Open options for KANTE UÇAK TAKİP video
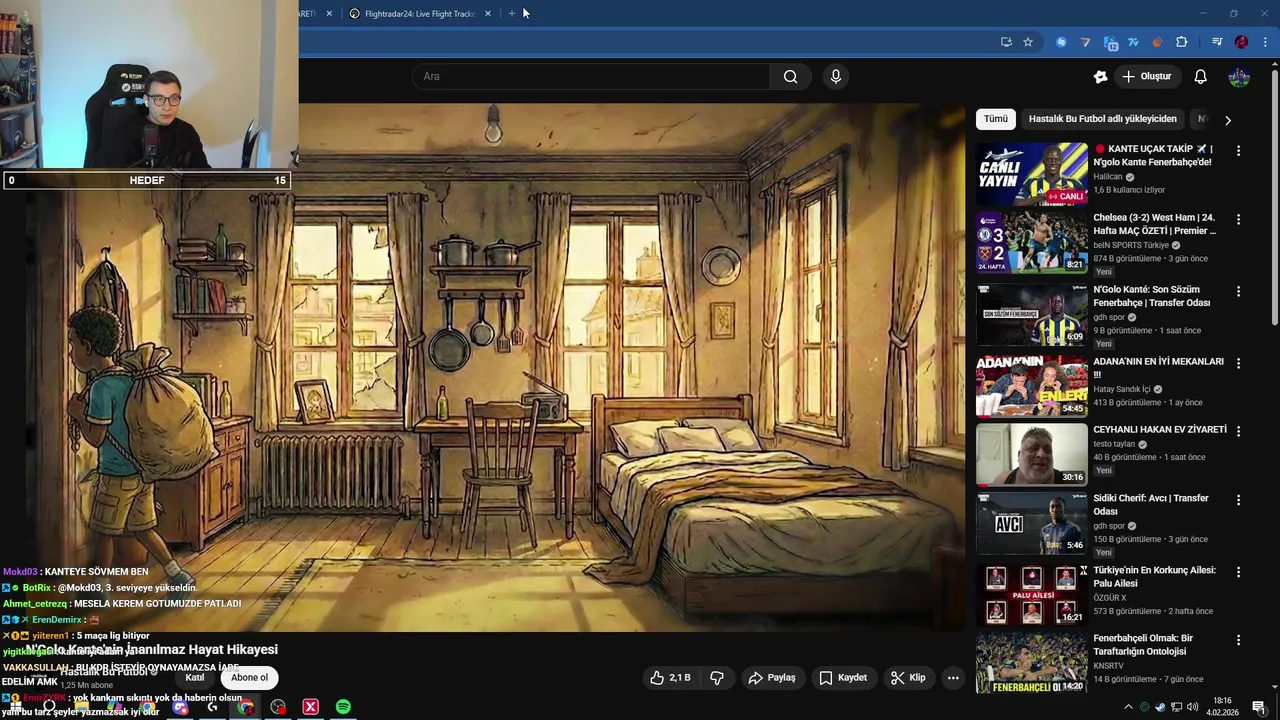 tap(1238, 151)
